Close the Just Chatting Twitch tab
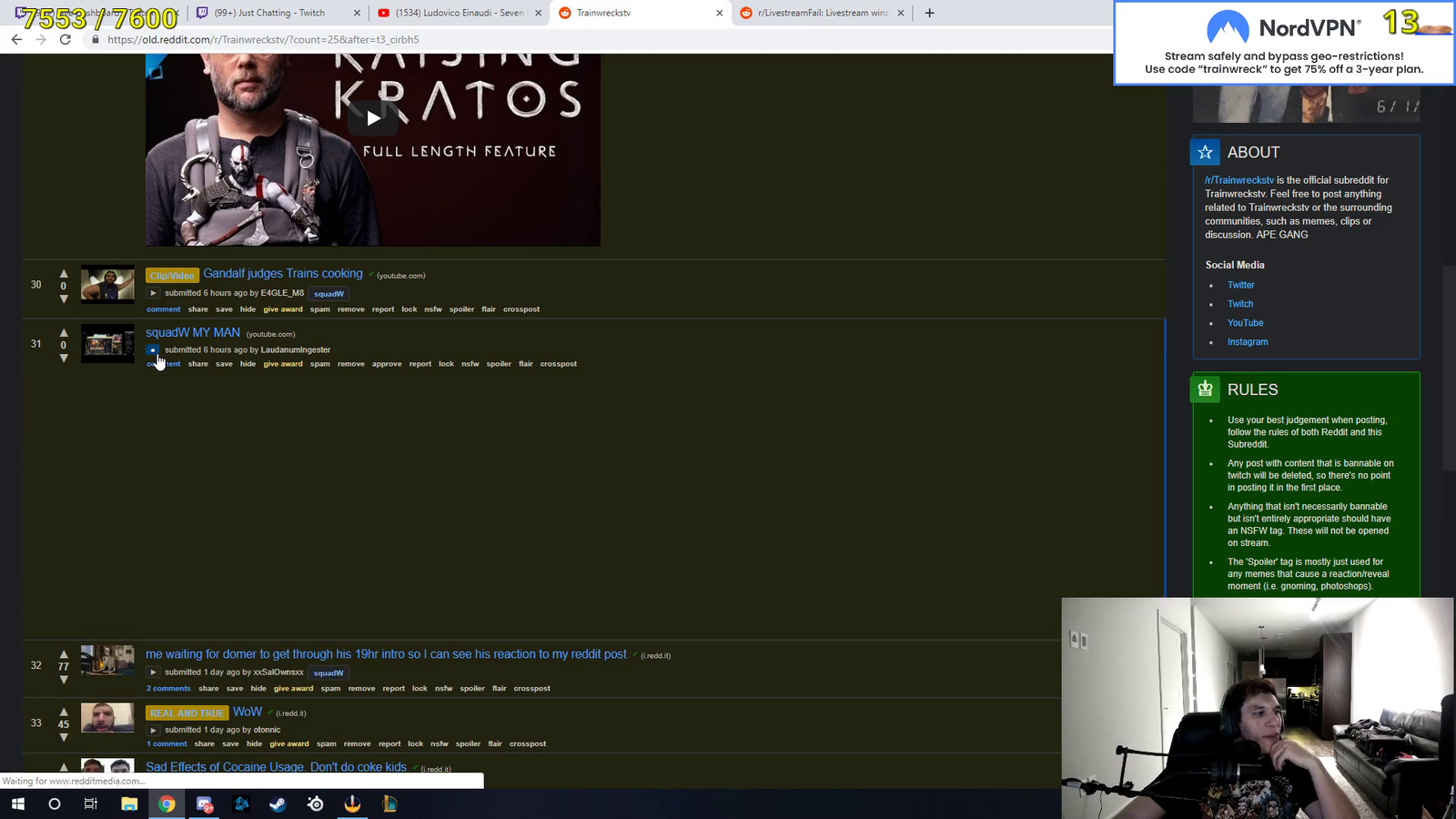Viewport: 1456px width, 819px height. 357,13
